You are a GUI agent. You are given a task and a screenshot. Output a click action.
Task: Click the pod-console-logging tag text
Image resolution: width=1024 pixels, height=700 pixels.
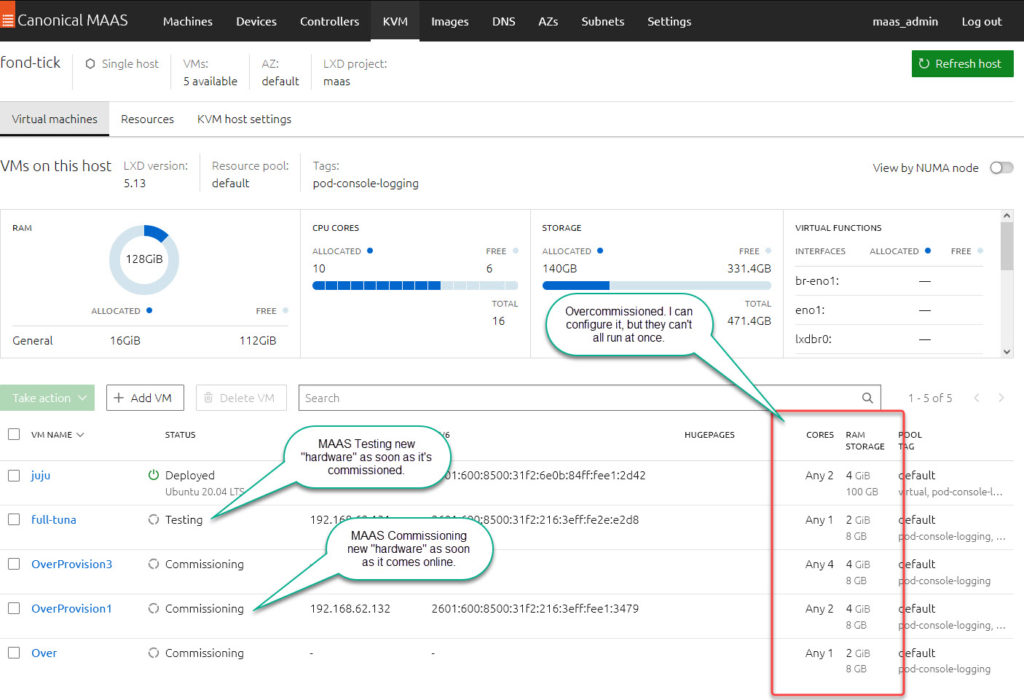pyautogui.click(x=366, y=183)
